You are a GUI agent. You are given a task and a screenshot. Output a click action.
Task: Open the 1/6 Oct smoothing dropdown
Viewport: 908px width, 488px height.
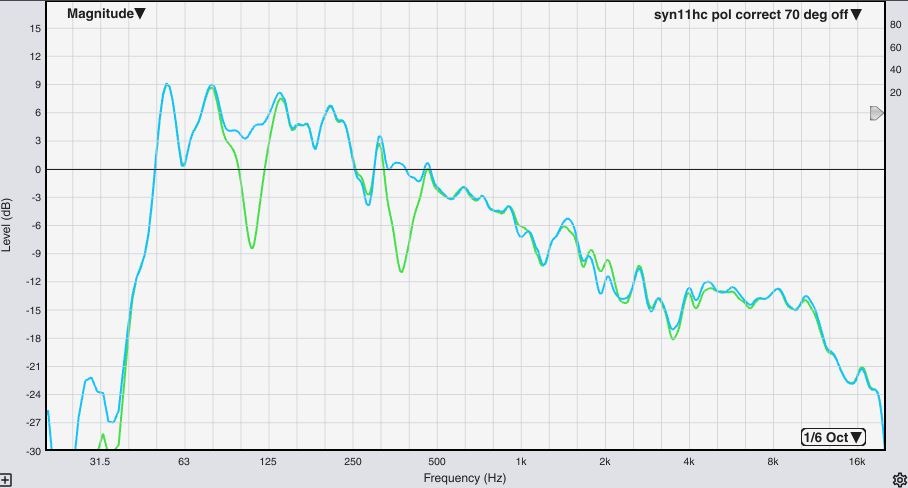tap(833, 437)
